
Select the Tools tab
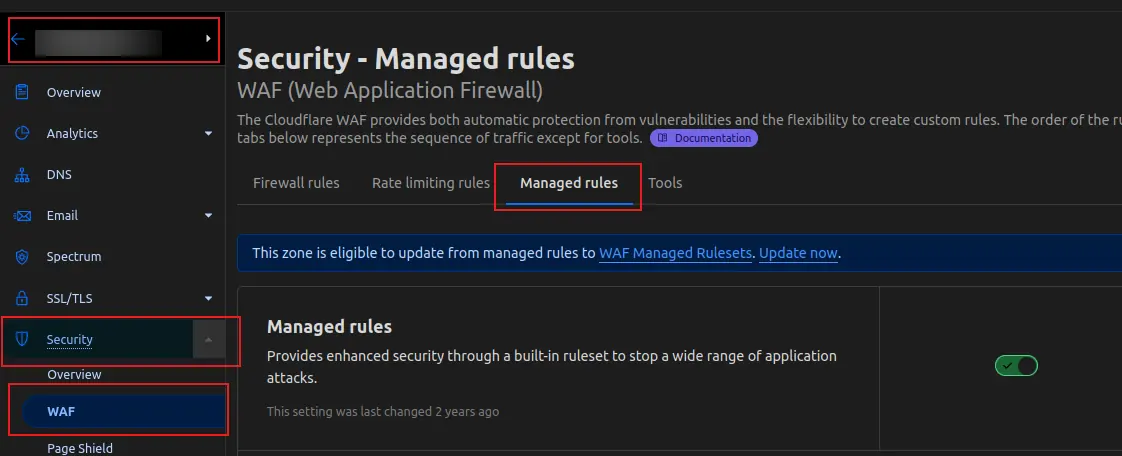[665, 183]
